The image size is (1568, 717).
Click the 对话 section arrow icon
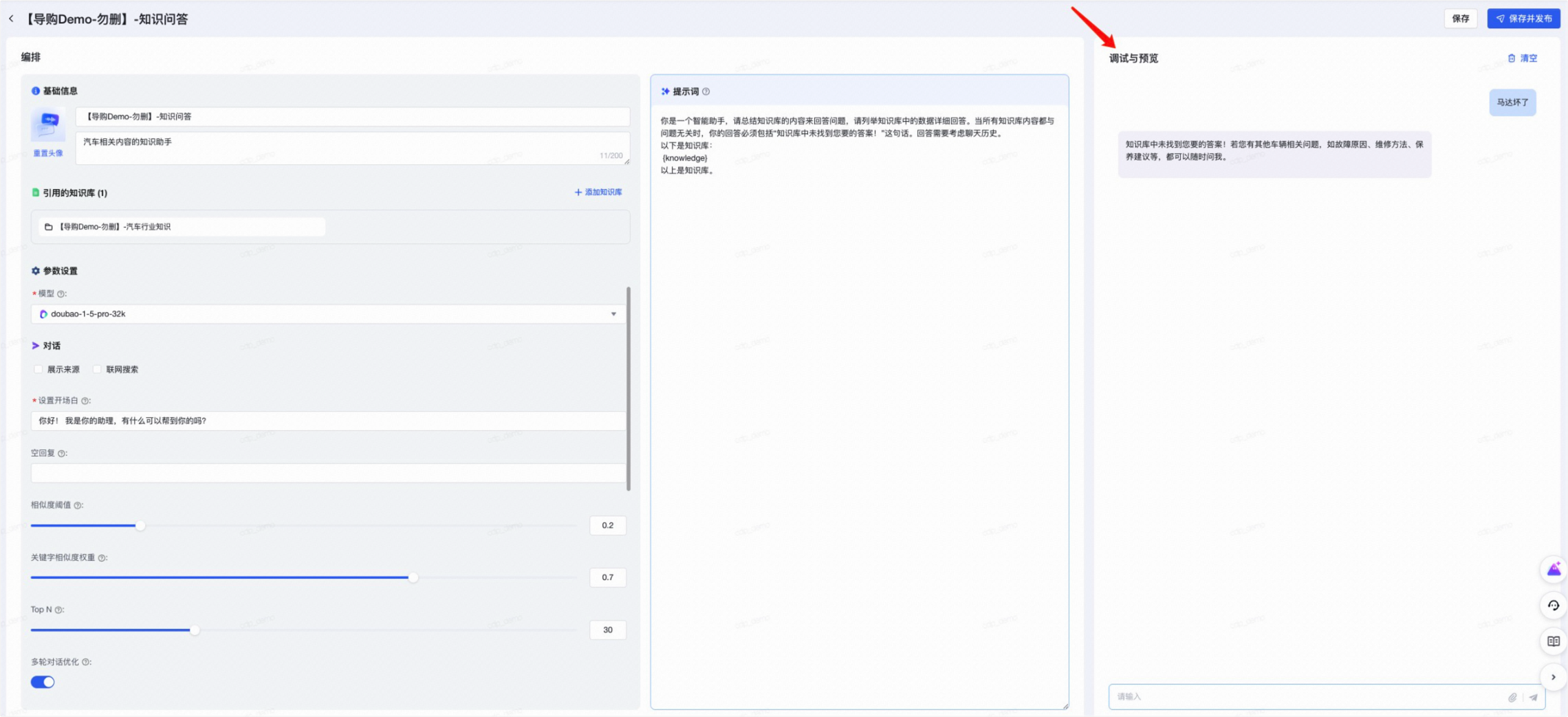(x=36, y=346)
